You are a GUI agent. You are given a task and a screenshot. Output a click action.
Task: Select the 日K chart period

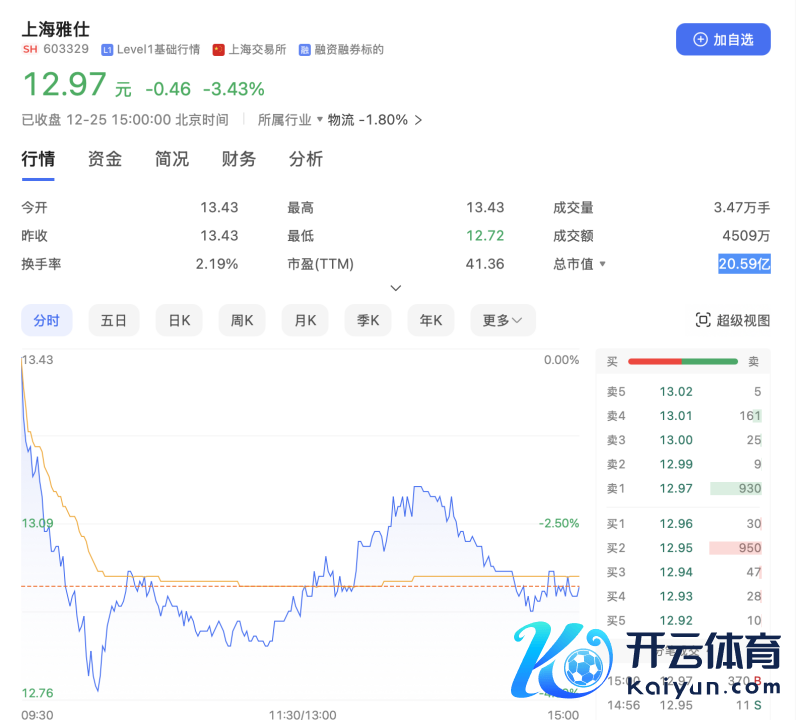pos(179,320)
